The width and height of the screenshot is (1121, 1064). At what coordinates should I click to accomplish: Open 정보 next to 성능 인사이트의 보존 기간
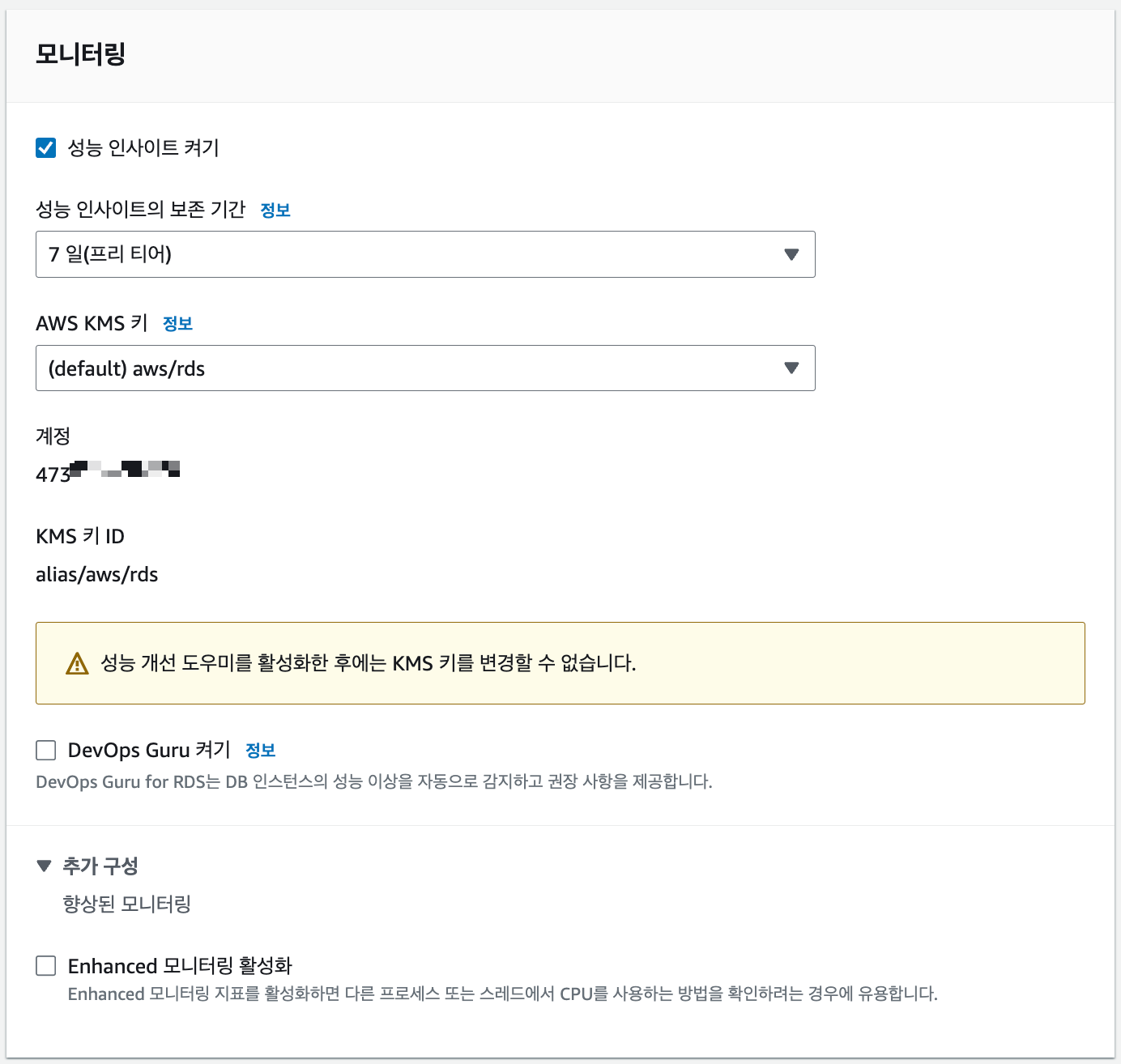point(275,209)
